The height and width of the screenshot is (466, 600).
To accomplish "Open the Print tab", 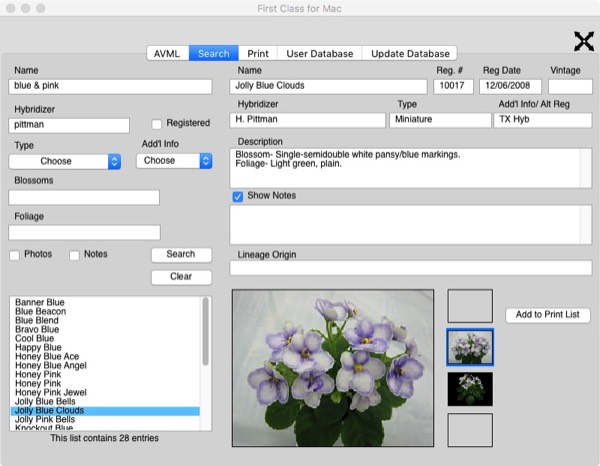I will coord(258,54).
